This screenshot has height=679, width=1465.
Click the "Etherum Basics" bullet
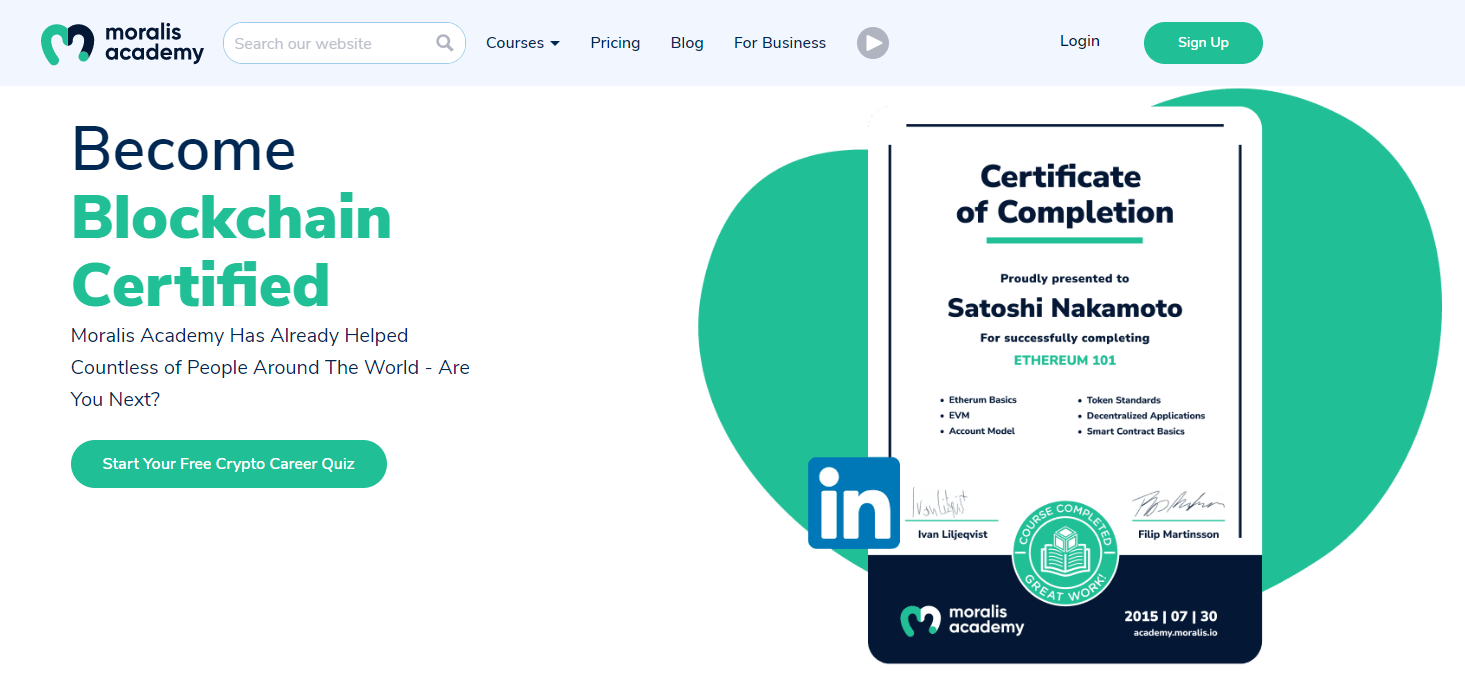[x=982, y=400]
